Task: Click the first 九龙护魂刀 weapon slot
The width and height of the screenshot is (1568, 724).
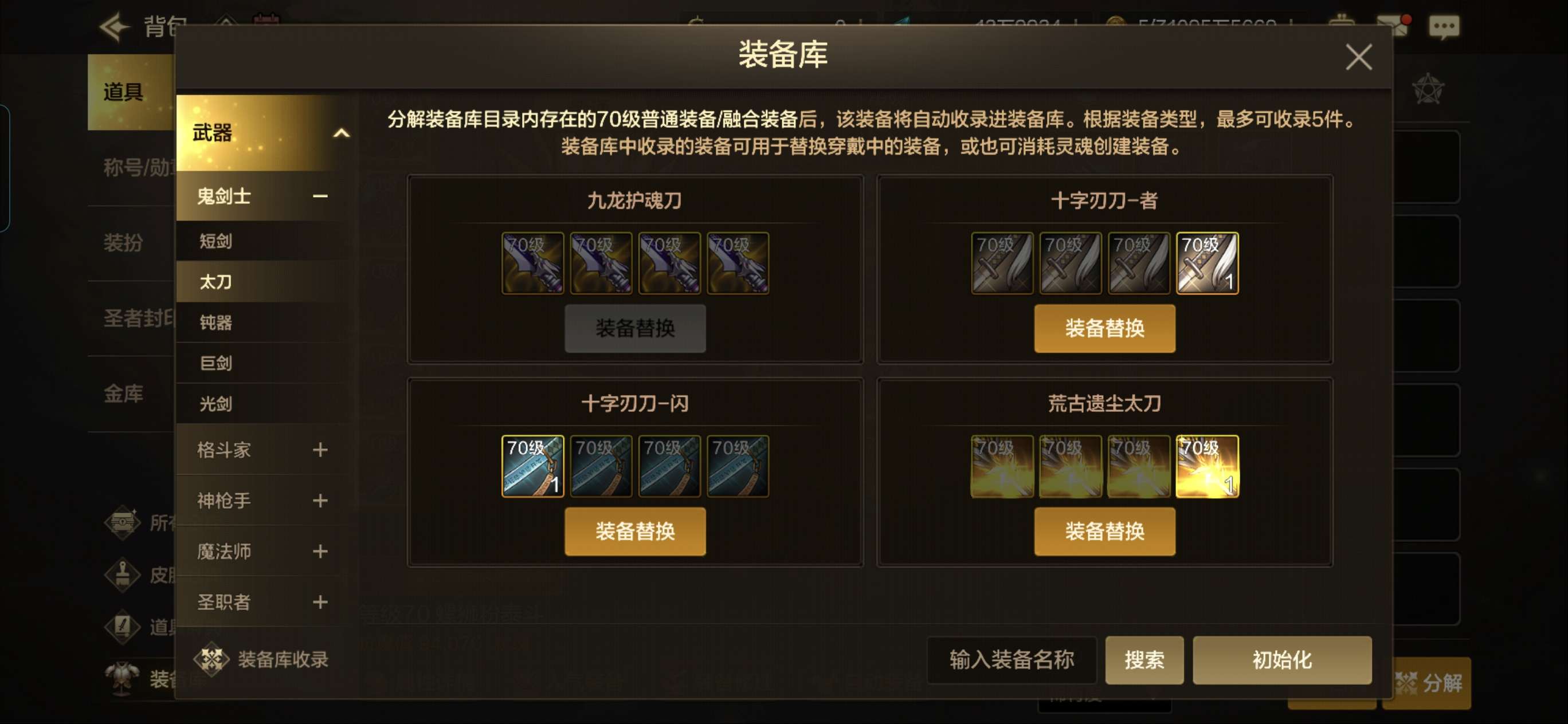Action: click(532, 263)
